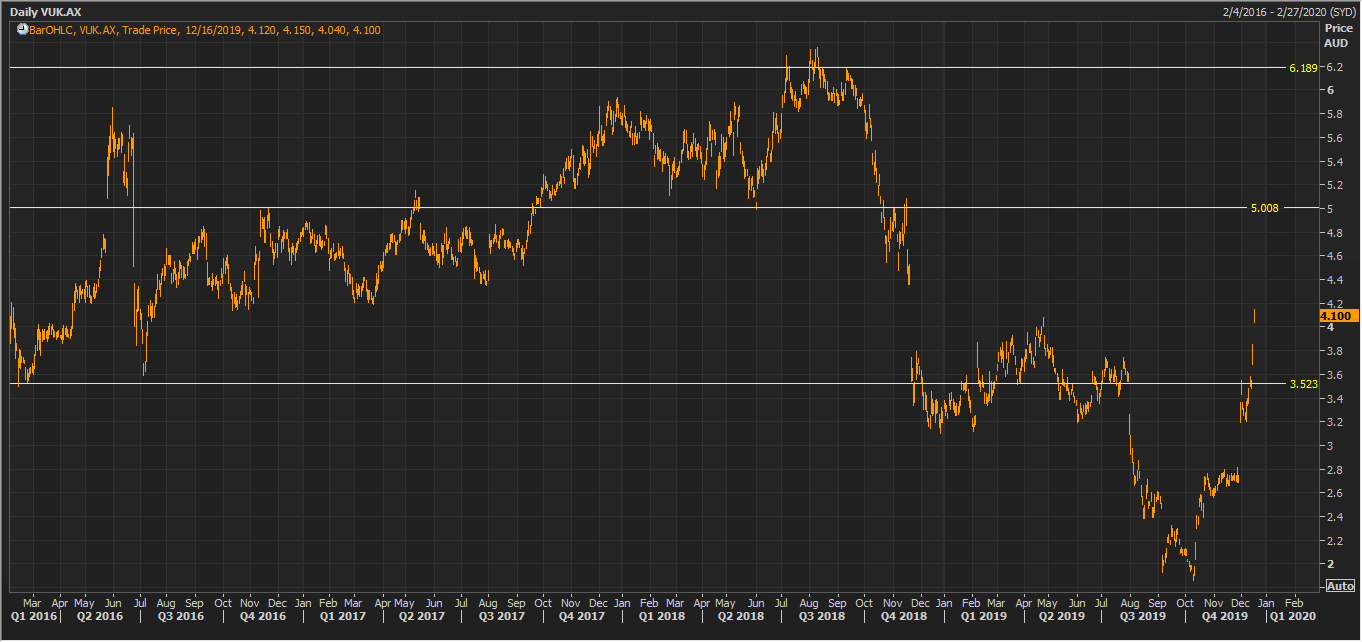Click the 4.8 price axis value
Screen dimensions: 1362x642
[x=1334, y=233]
